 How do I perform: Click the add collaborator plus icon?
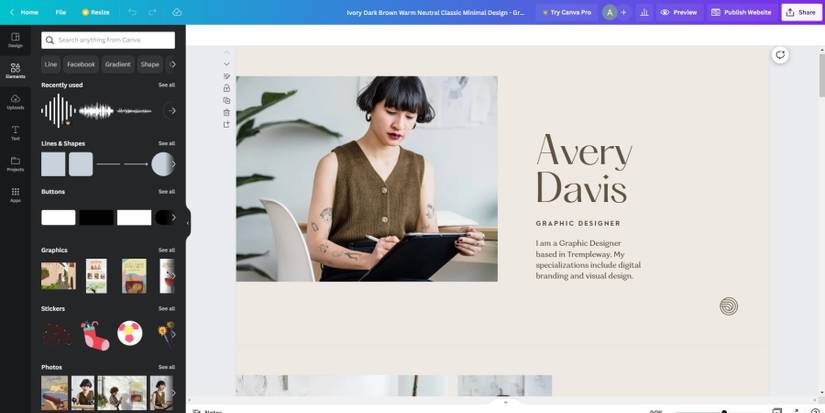click(623, 12)
